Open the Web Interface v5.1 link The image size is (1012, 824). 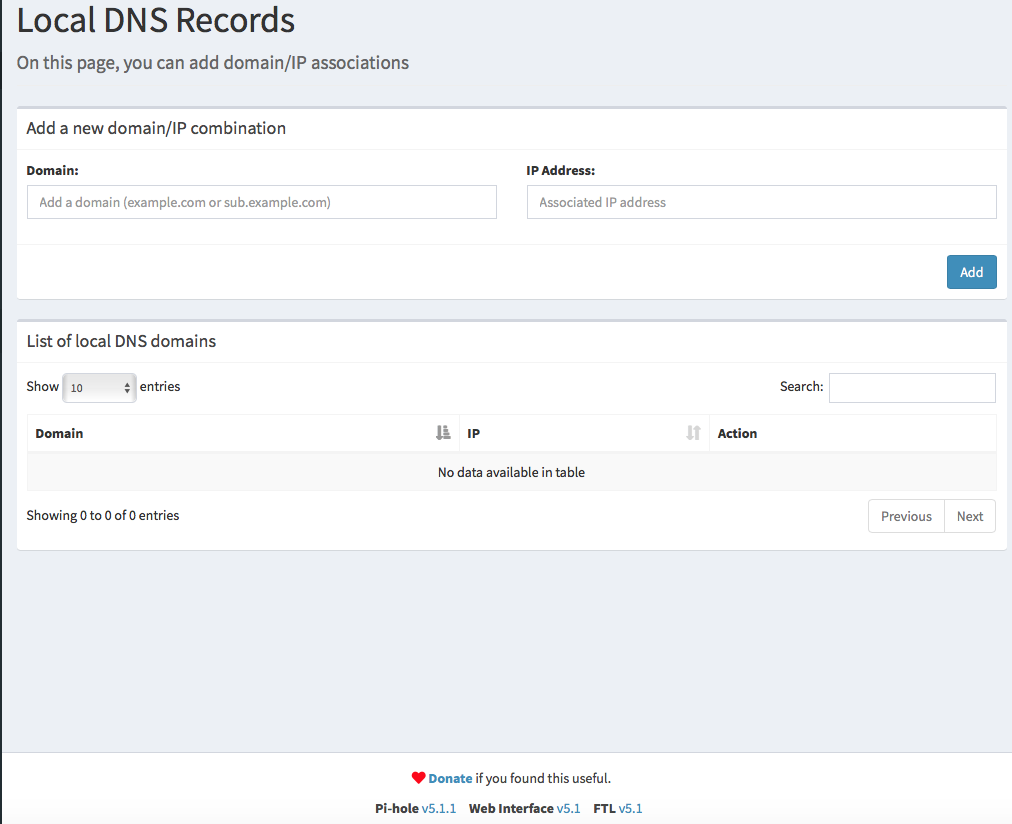click(x=567, y=808)
